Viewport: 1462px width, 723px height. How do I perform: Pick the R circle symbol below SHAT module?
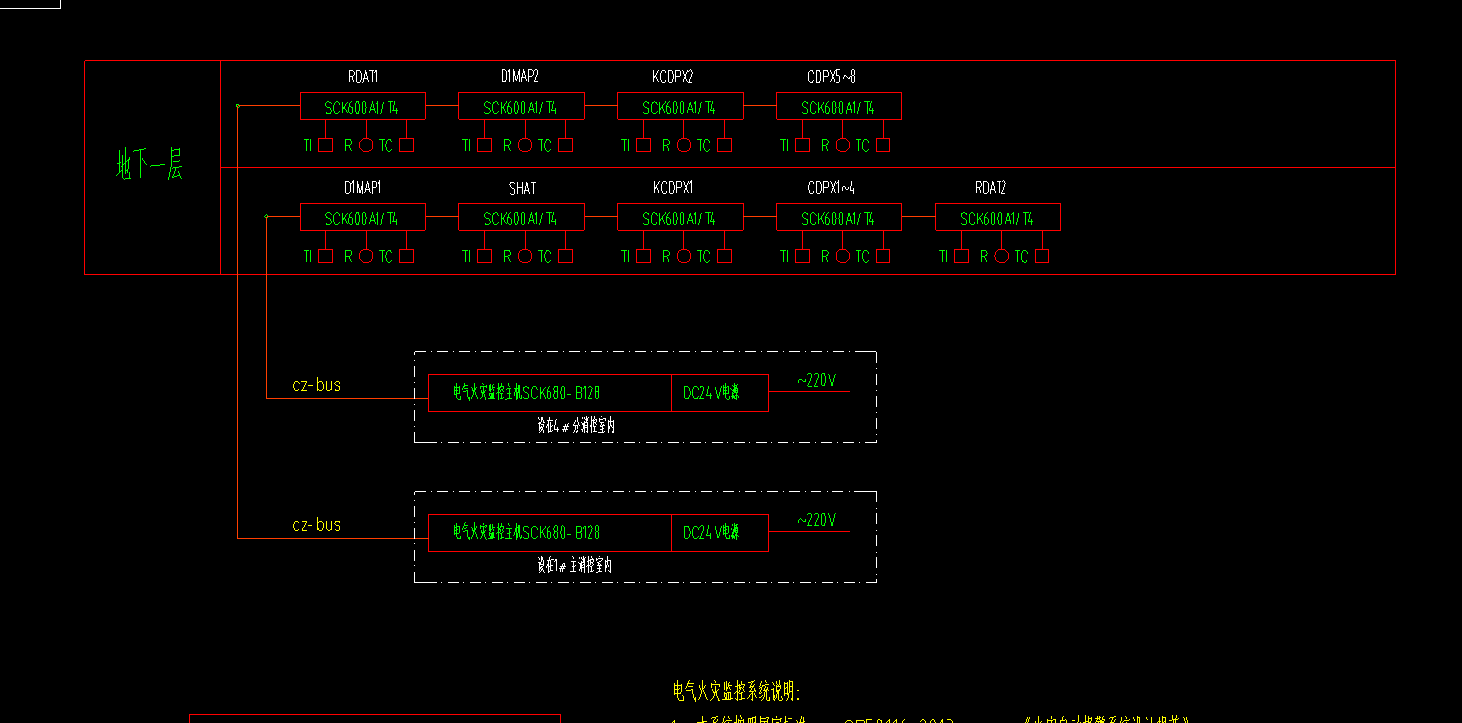click(x=525, y=256)
